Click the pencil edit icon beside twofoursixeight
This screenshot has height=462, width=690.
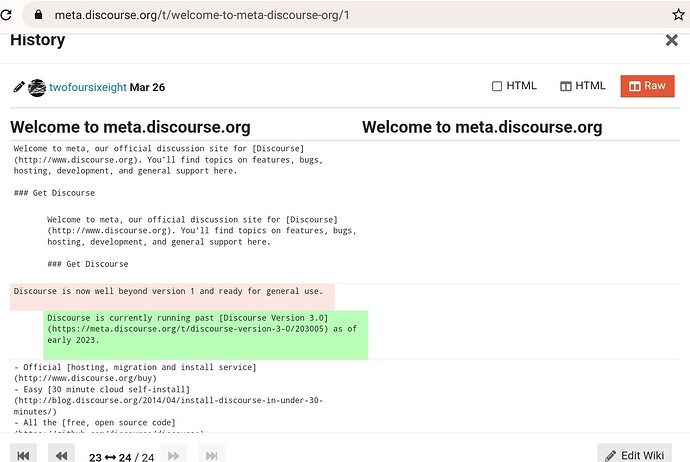pos(18,87)
